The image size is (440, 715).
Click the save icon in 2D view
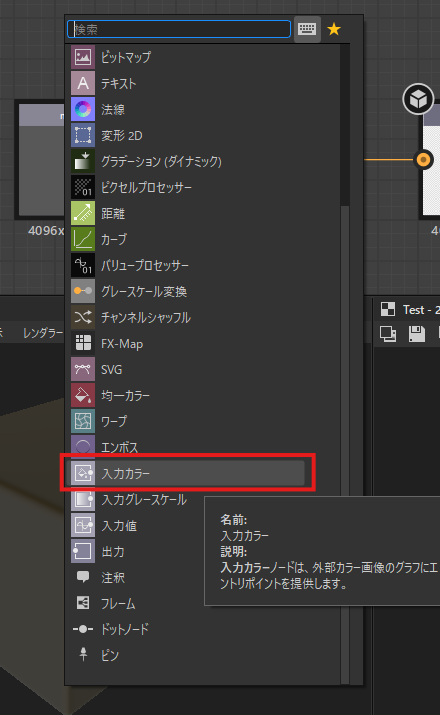click(417, 334)
